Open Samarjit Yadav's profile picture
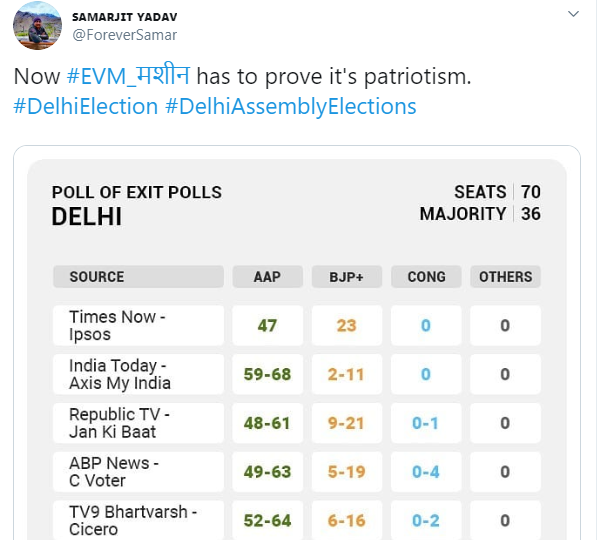This screenshot has height=540, width=606. coord(37,26)
